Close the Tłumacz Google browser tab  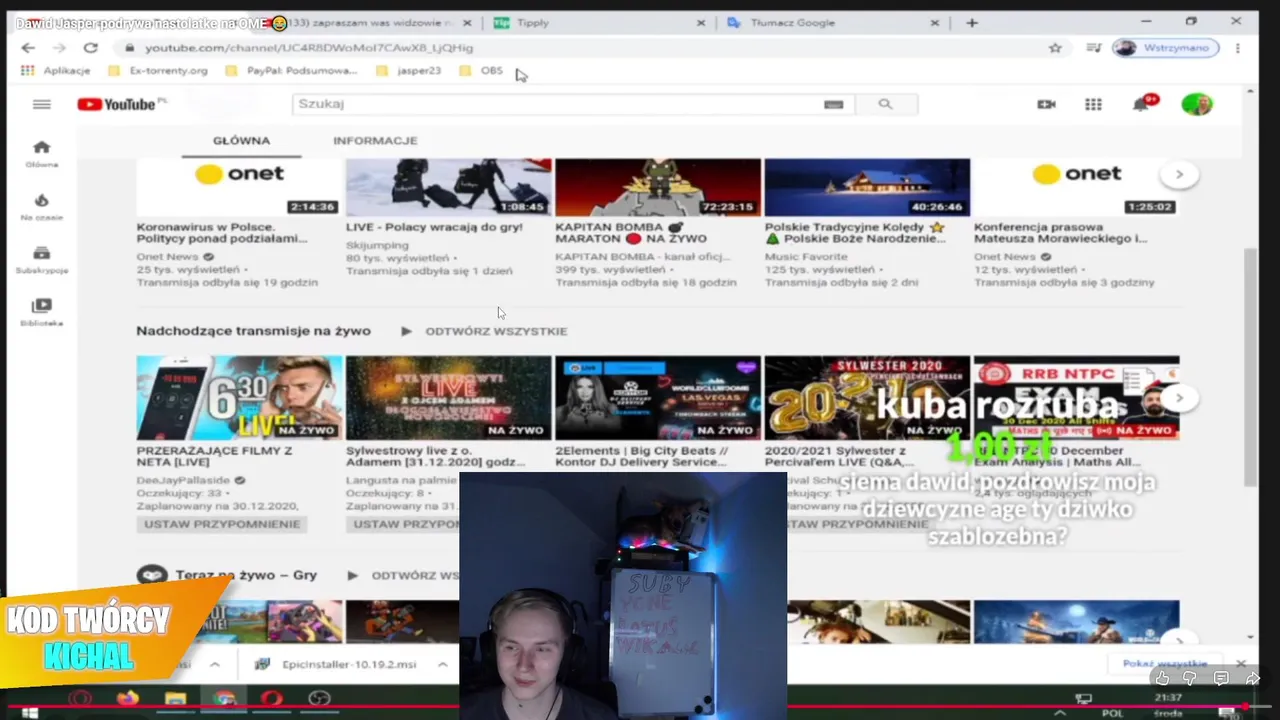click(x=935, y=22)
